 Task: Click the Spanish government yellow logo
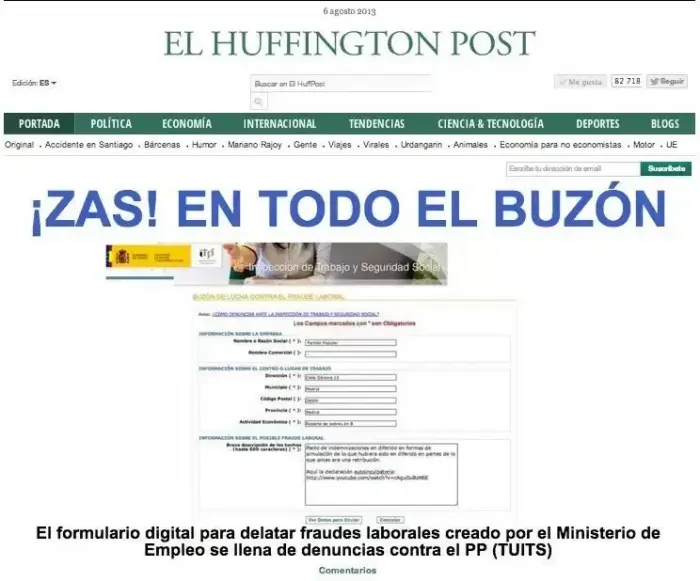point(148,256)
